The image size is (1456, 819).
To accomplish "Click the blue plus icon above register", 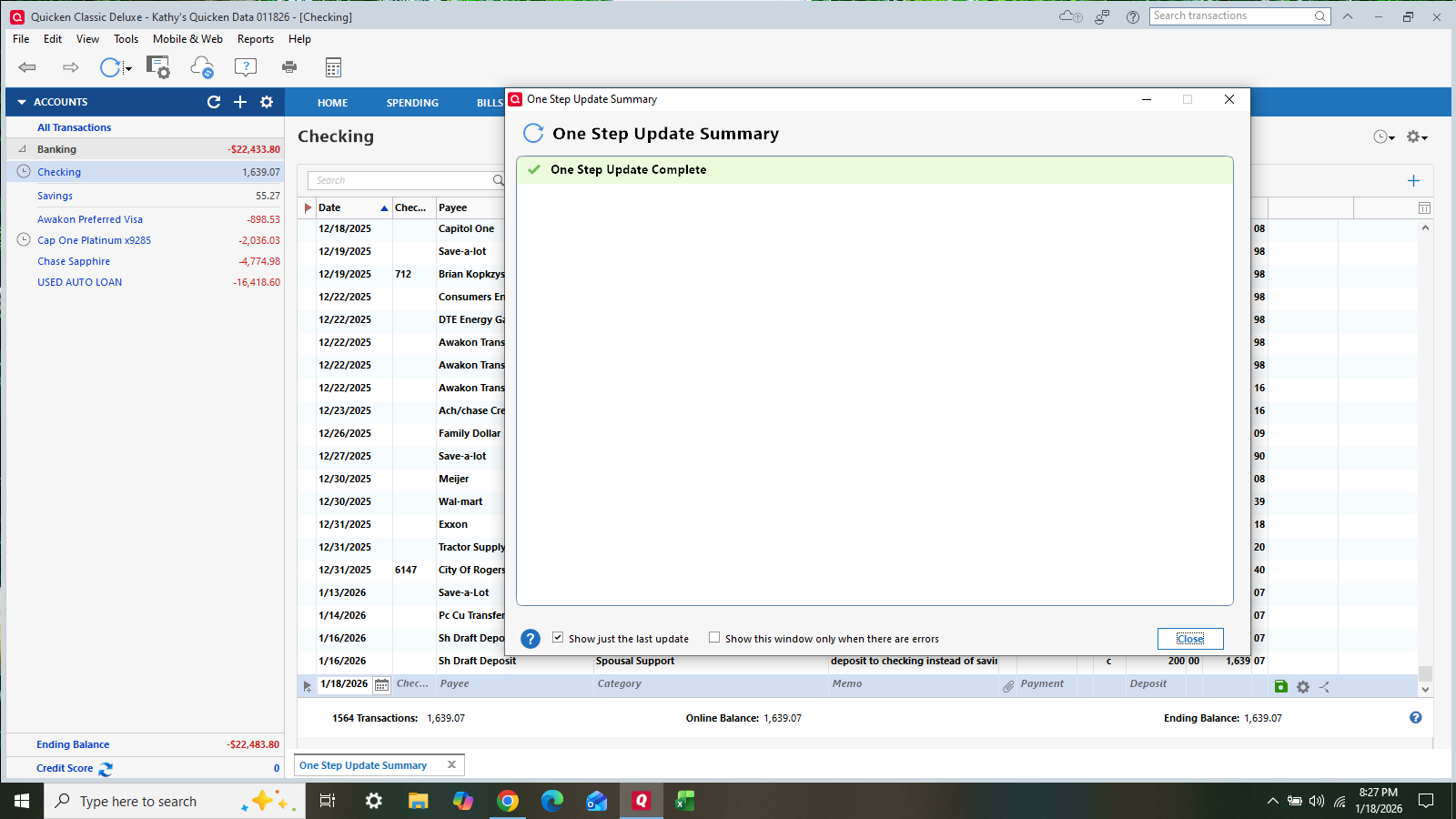I will pyautogui.click(x=1413, y=180).
